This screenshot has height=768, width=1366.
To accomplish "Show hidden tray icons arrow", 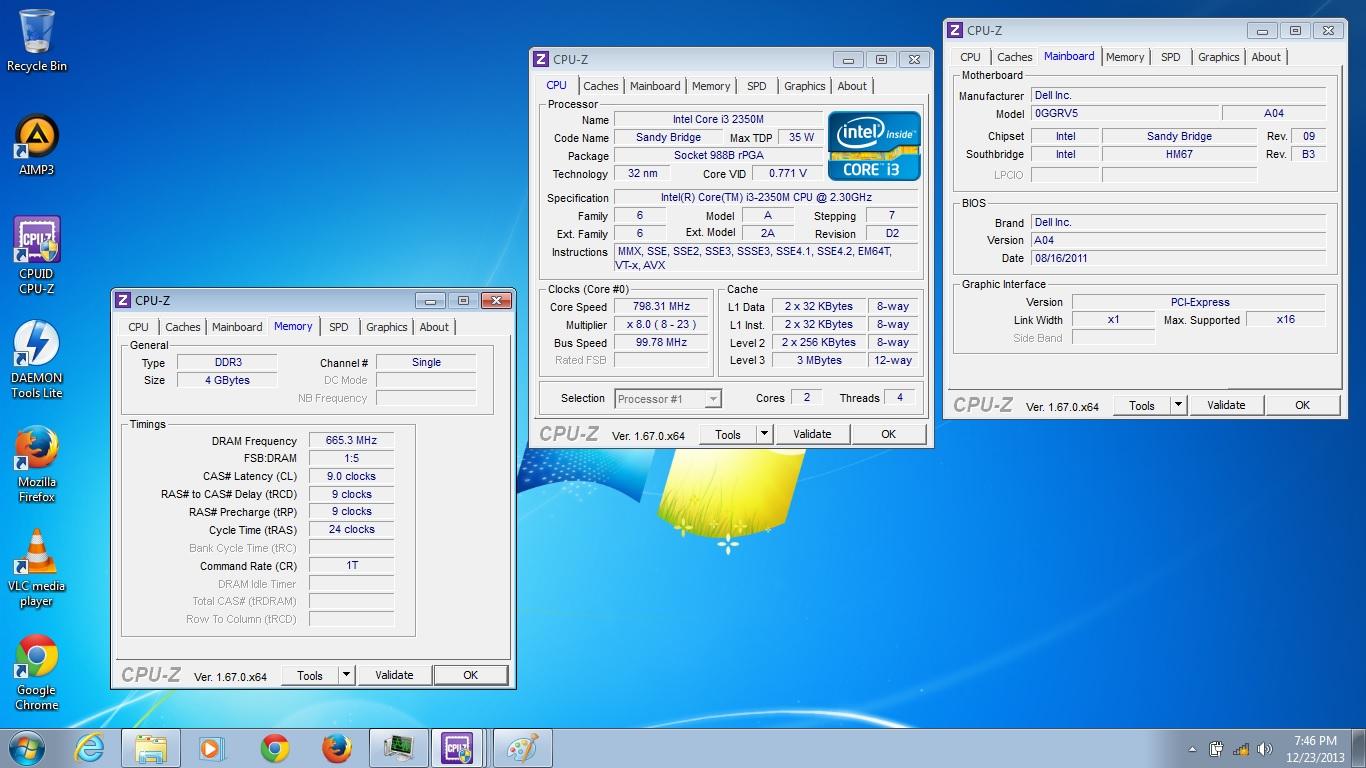I will (x=1192, y=749).
